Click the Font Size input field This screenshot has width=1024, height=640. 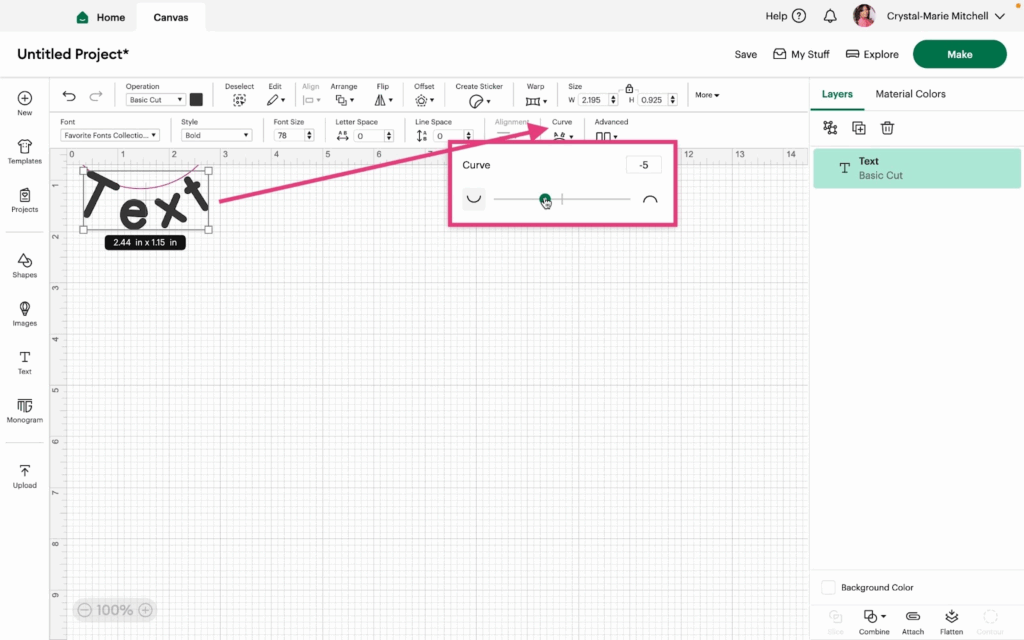point(289,135)
